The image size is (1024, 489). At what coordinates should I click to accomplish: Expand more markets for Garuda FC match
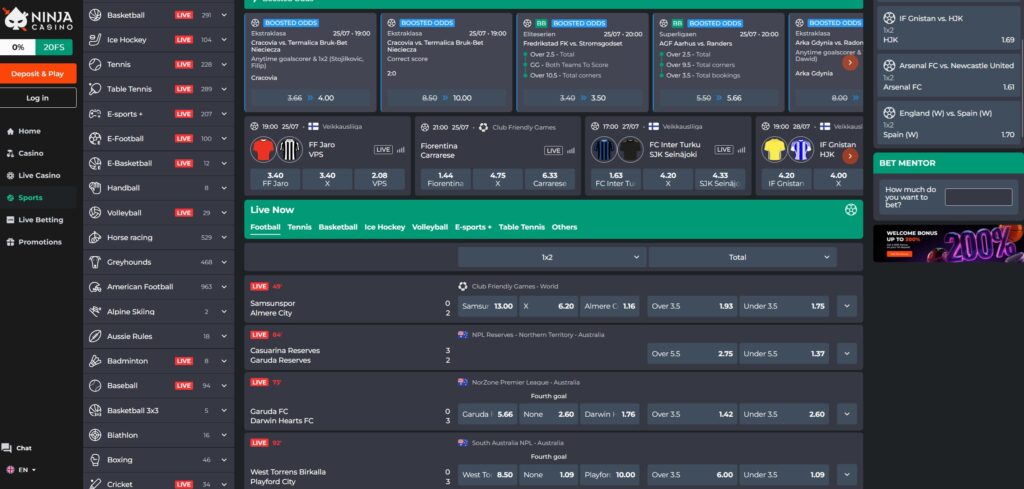[846, 414]
